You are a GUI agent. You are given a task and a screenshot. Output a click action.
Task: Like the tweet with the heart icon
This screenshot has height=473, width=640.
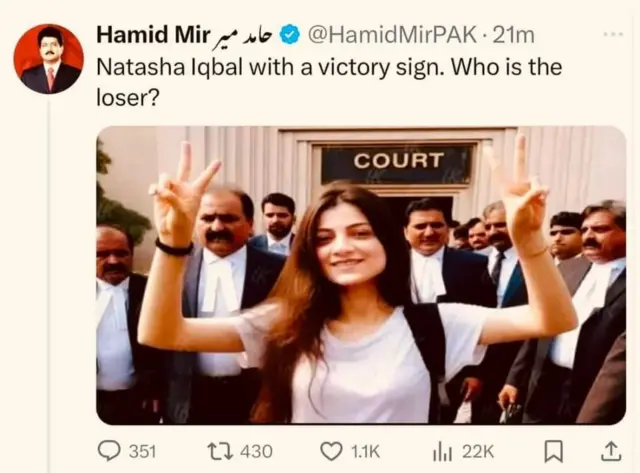(331, 451)
